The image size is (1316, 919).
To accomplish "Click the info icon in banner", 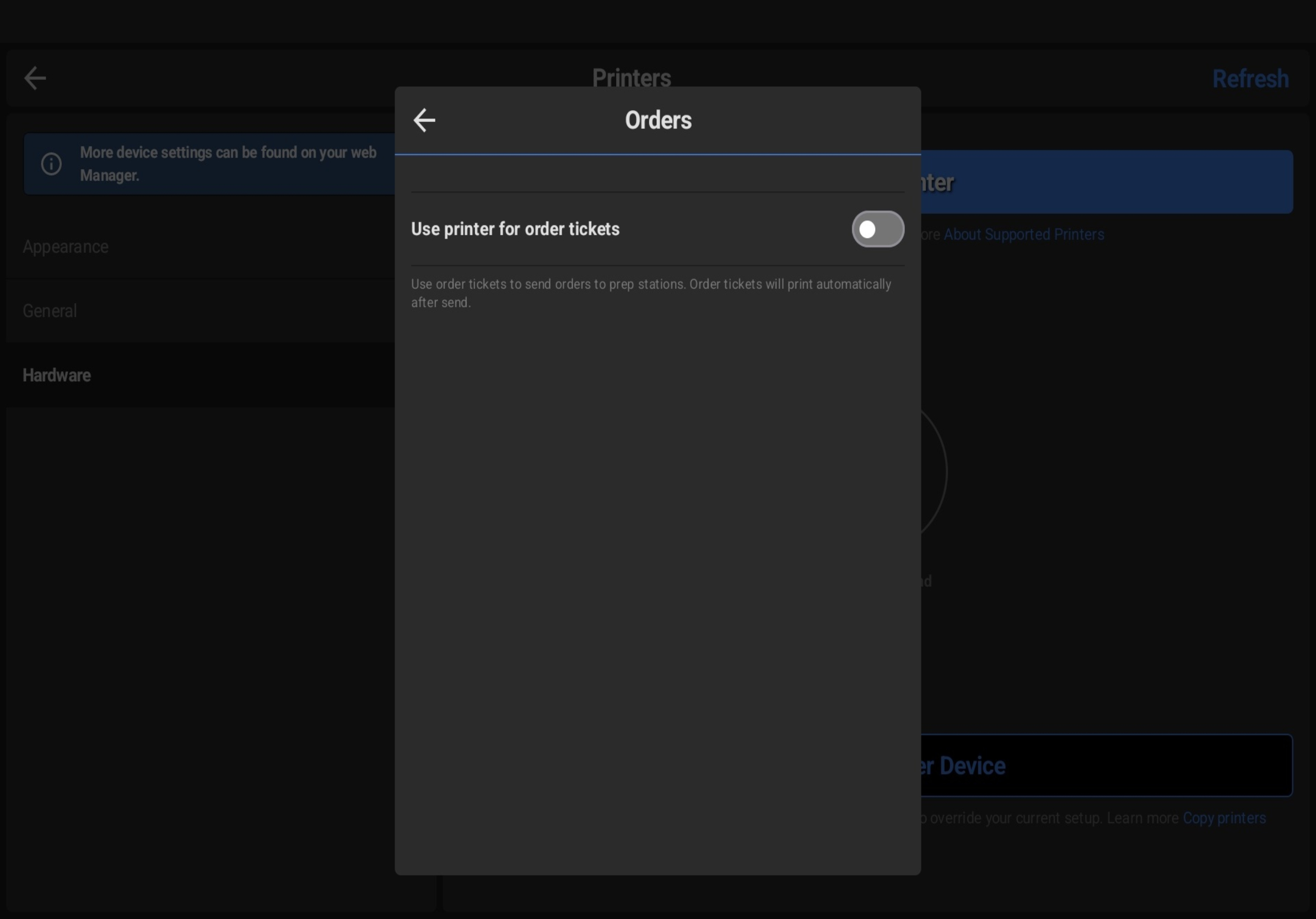I will (52, 164).
